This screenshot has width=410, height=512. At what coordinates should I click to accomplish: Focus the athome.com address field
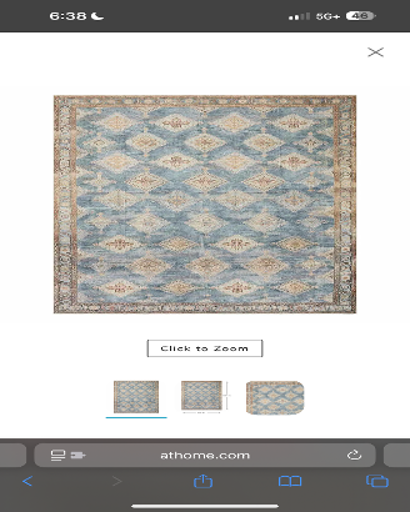coord(205,455)
